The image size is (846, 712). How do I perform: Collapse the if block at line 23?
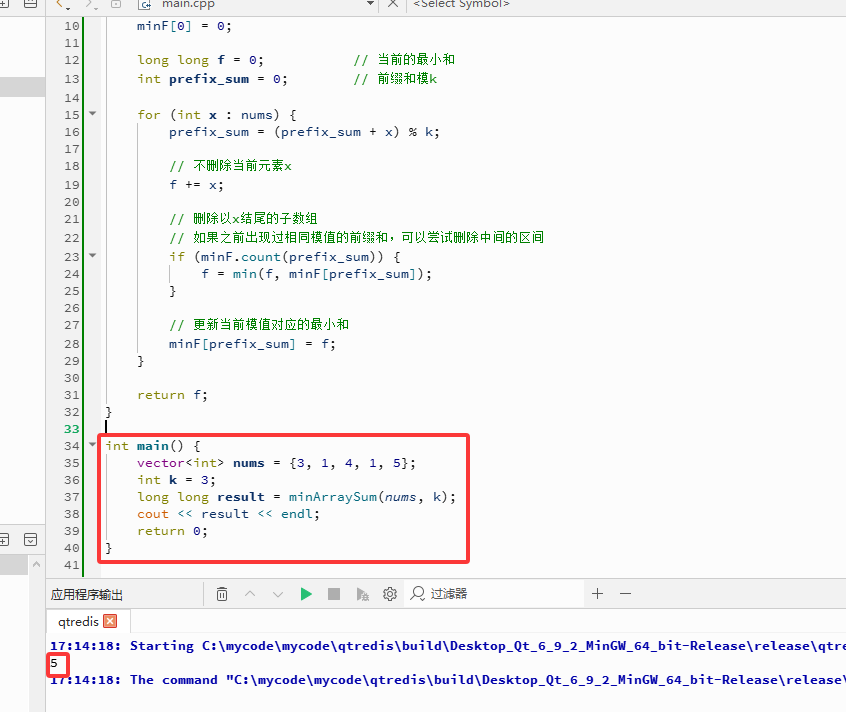pyautogui.click(x=92, y=256)
